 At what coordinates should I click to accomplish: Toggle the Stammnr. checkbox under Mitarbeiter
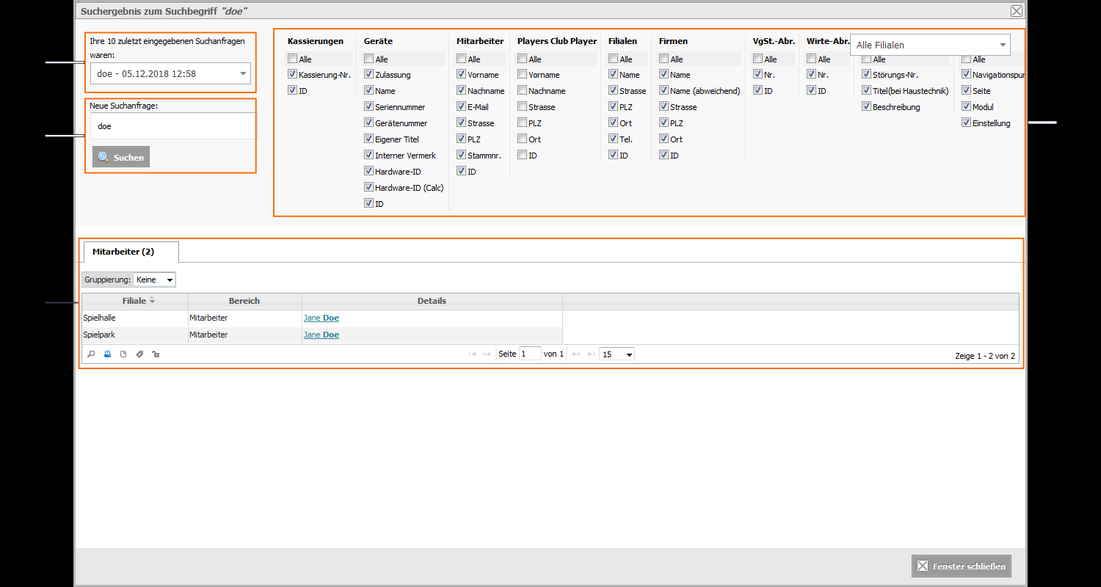click(461, 155)
